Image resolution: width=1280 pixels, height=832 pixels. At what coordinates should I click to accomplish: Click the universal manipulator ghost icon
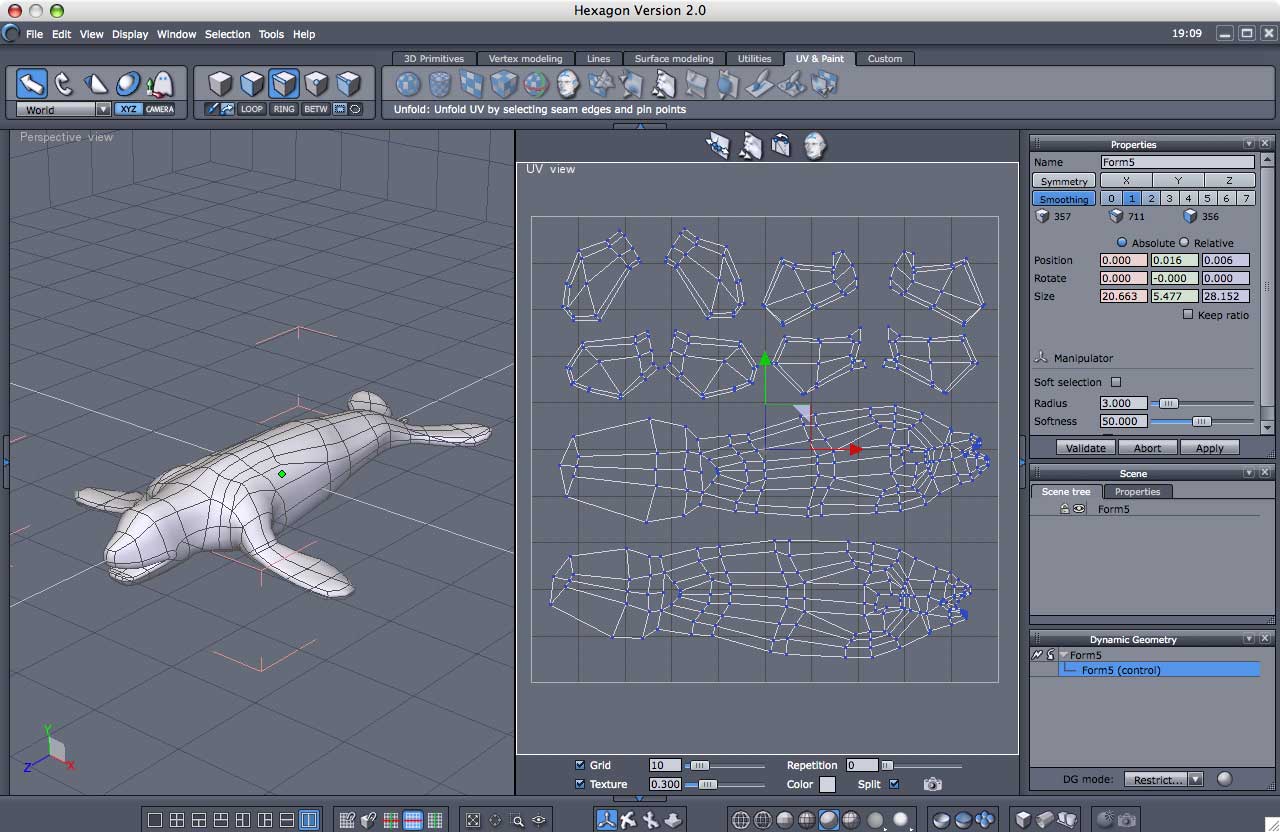point(160,84)
